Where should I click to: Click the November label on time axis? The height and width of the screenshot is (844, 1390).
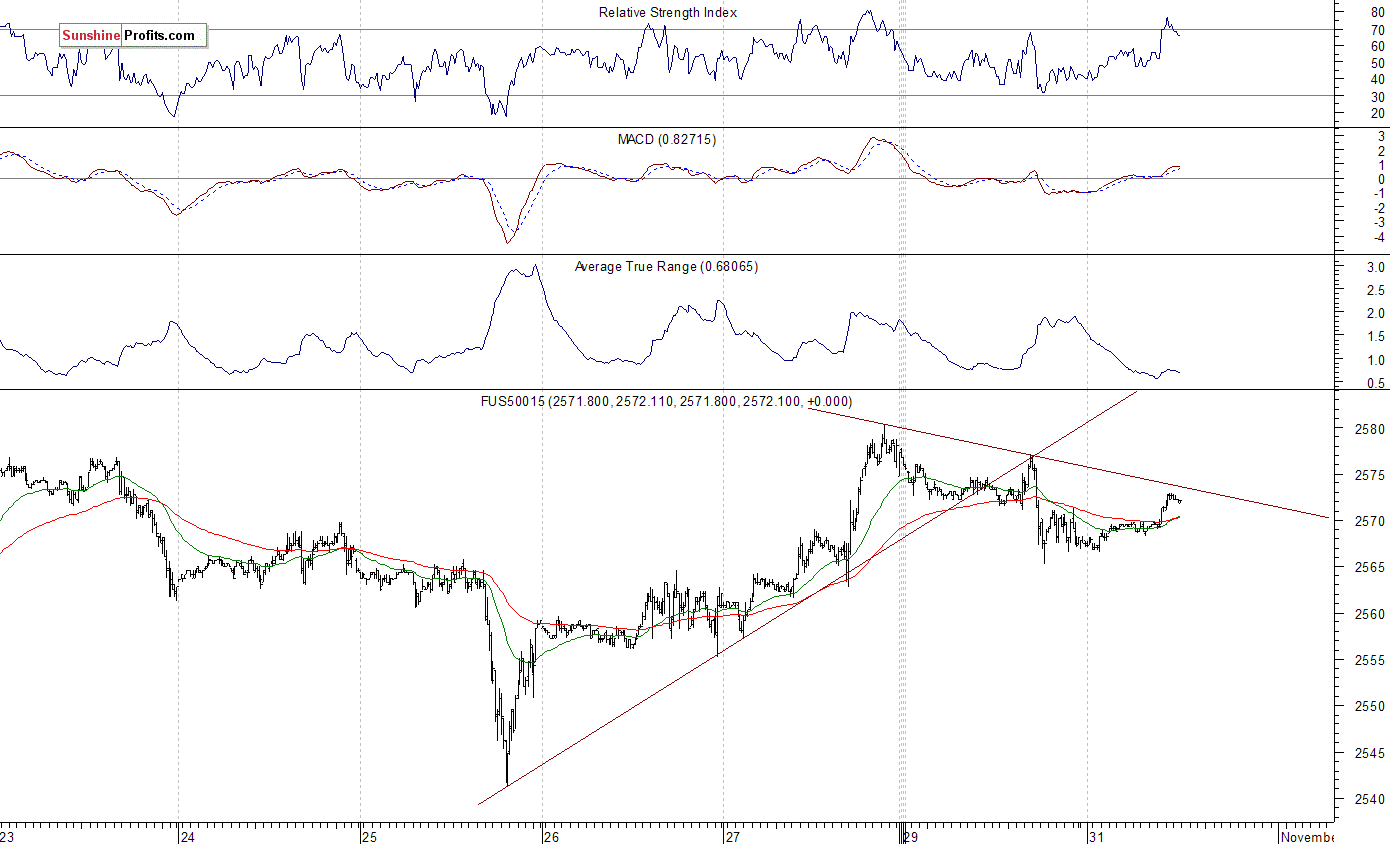tap(1307, 836)
